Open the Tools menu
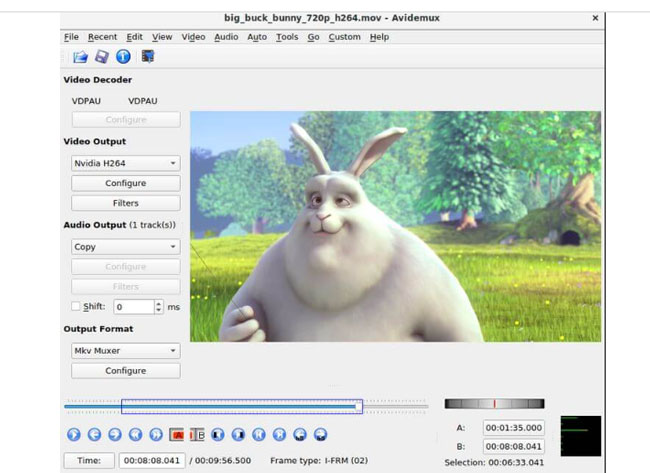650x473 pixels. 287,37
